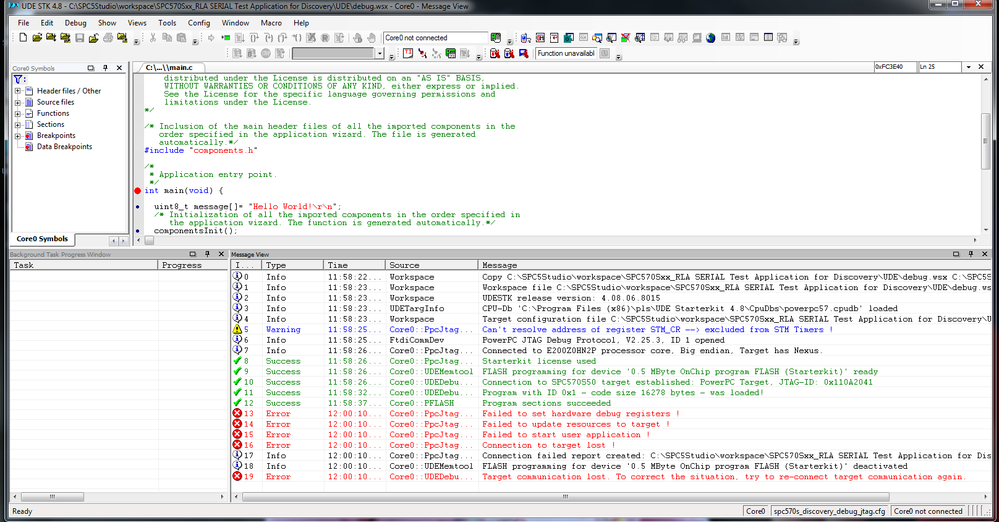Click the globe icon in views toolbar
This screenshot has height=522, width=999.
[710, 38]
